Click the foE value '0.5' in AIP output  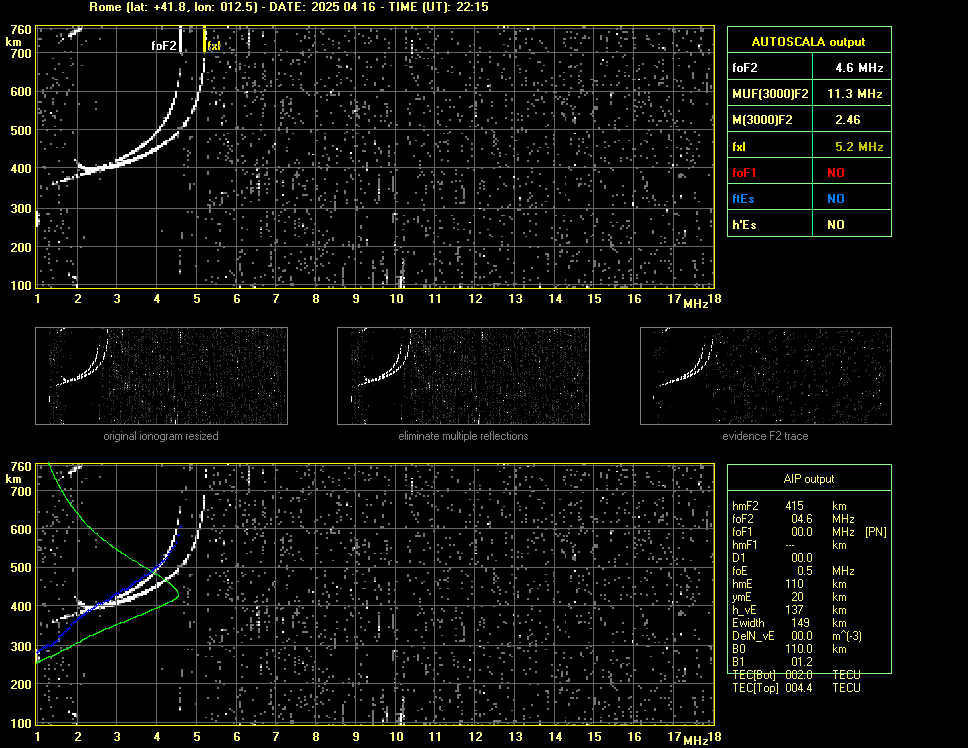coord(805,571)
